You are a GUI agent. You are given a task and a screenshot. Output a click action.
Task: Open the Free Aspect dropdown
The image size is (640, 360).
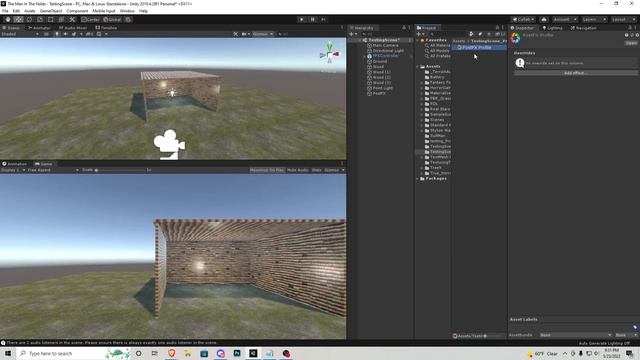pyautogui.click(x=53, y=170)
